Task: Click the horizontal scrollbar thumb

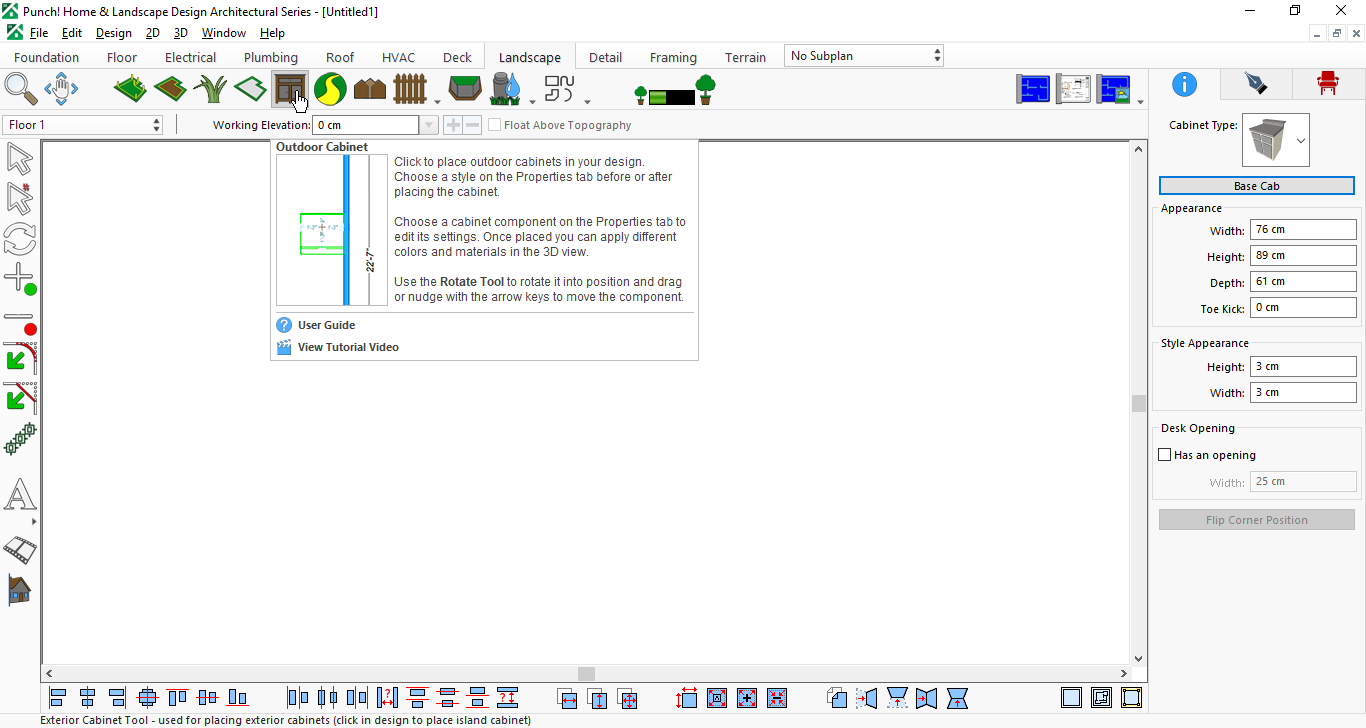Action: pos(586,674)
